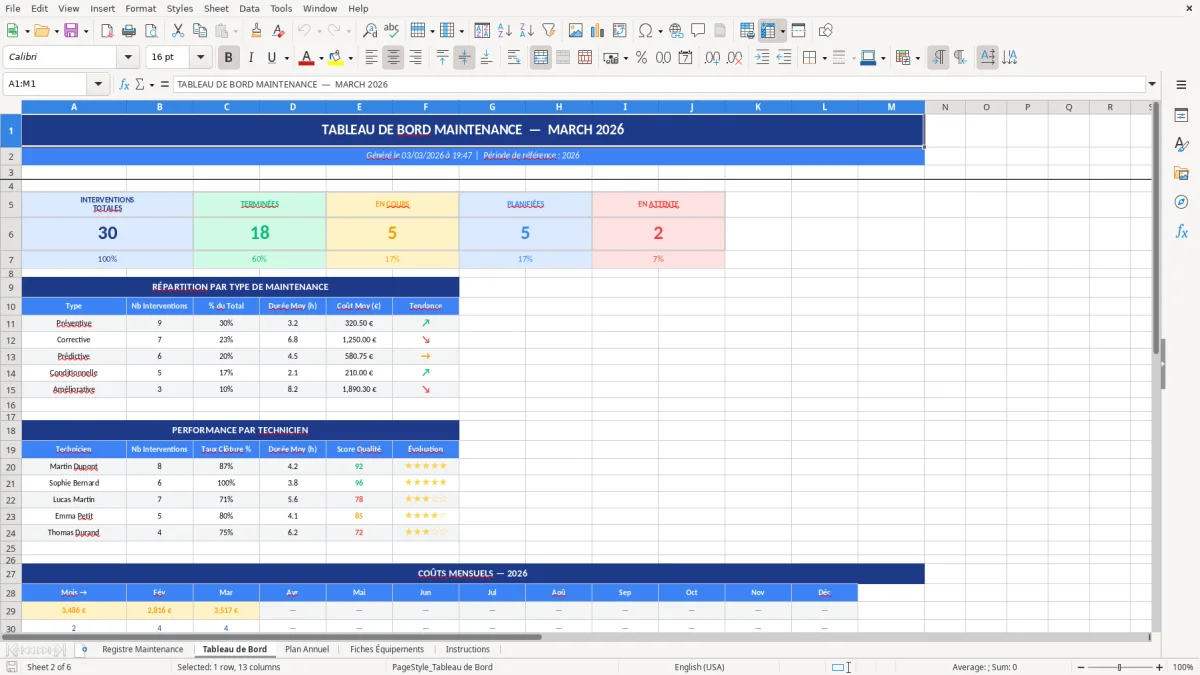Click the Fiches Équipements sheet tab
This screenshot has height=675, width=1200.
click(x=387, y=648)
